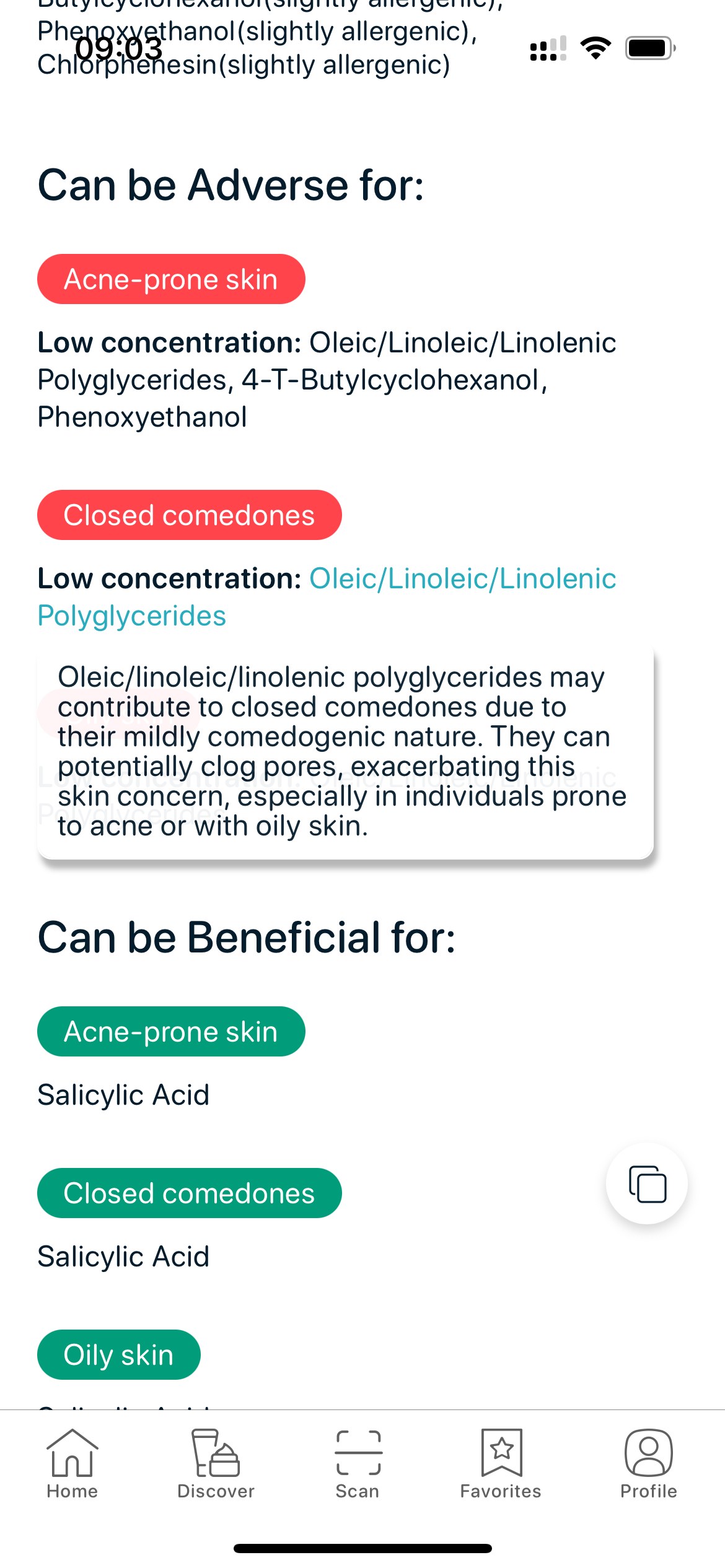Toggle the red Closed comedones tag

190,515
